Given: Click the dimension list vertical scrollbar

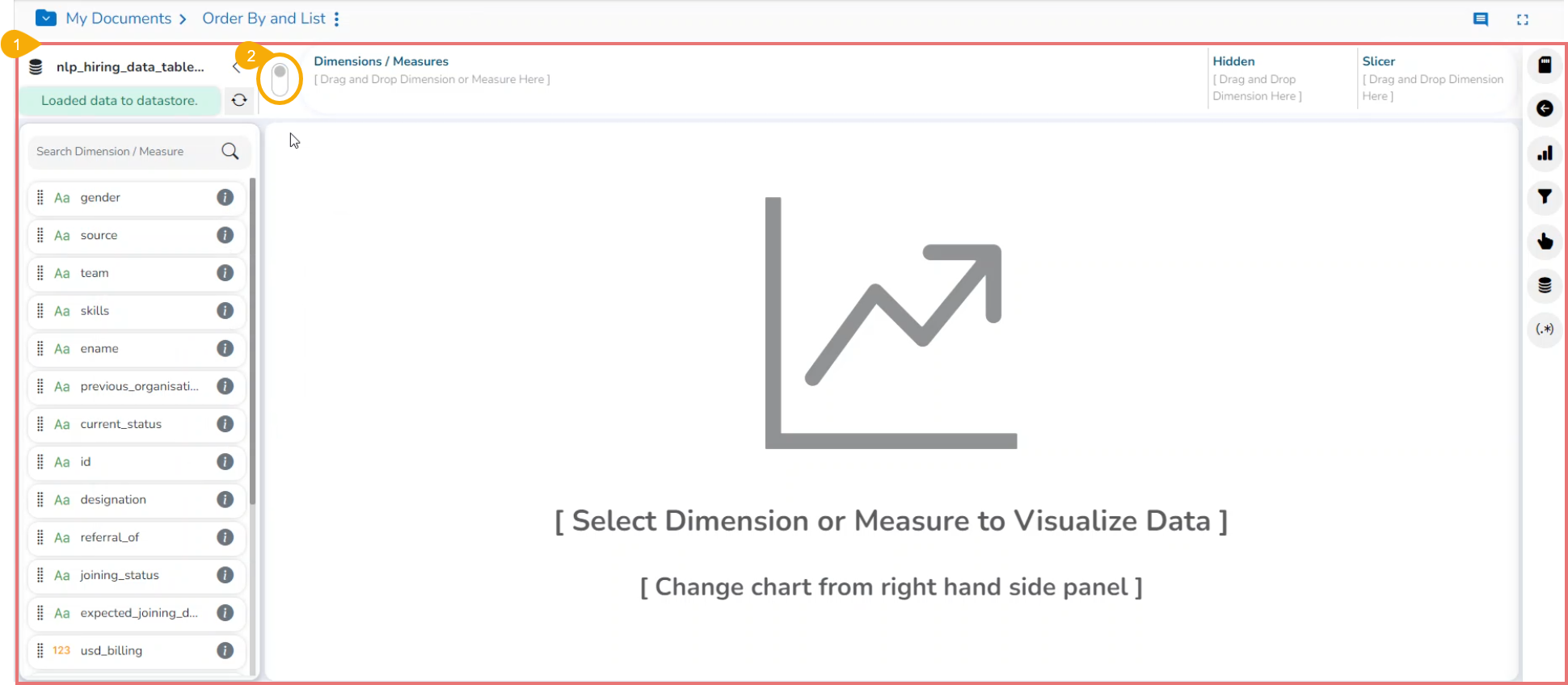Looking at the screenshot, I should pyautogui.click(x=253, y=339).
